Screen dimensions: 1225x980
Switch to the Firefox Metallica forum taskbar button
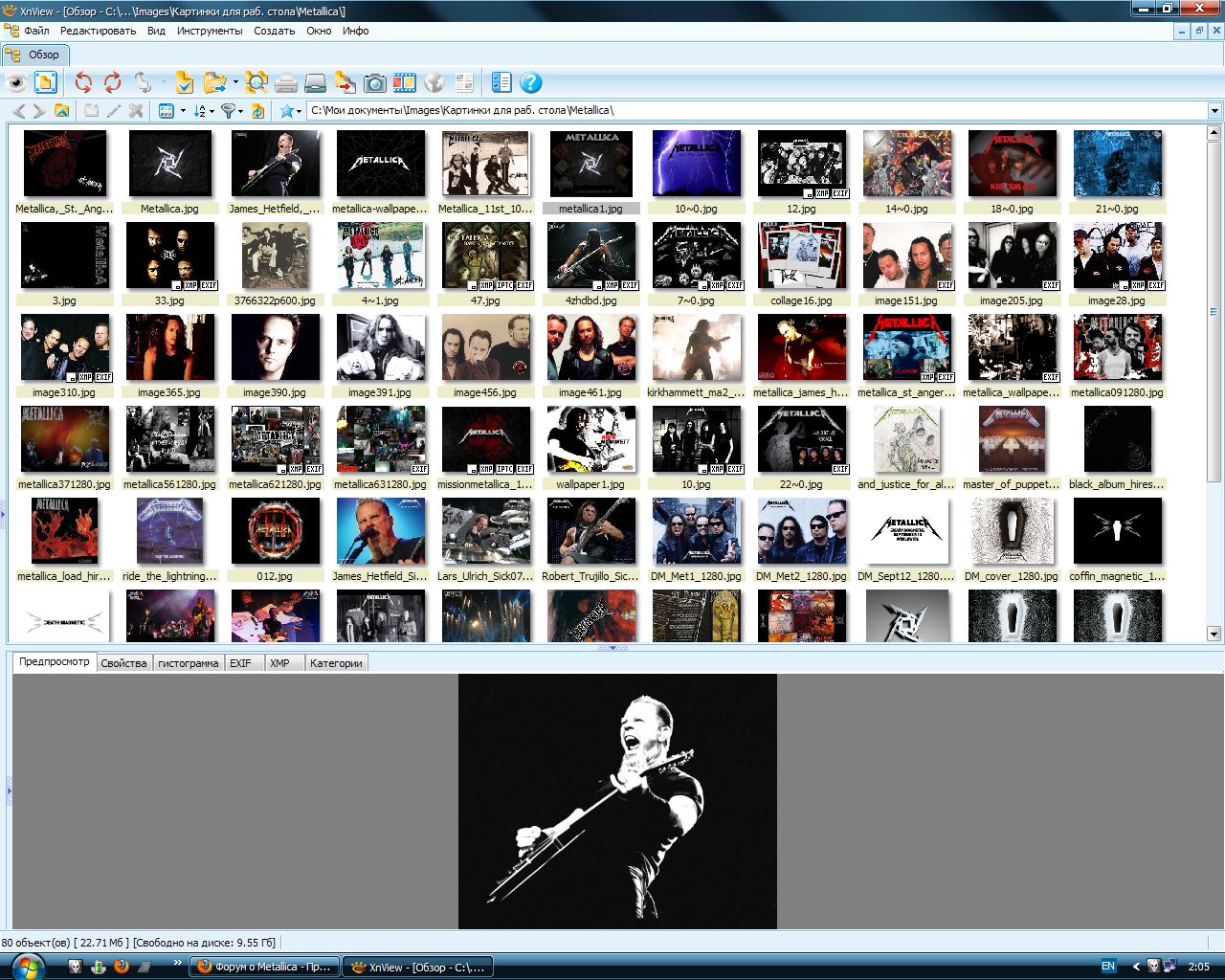(x=264, y=967)
